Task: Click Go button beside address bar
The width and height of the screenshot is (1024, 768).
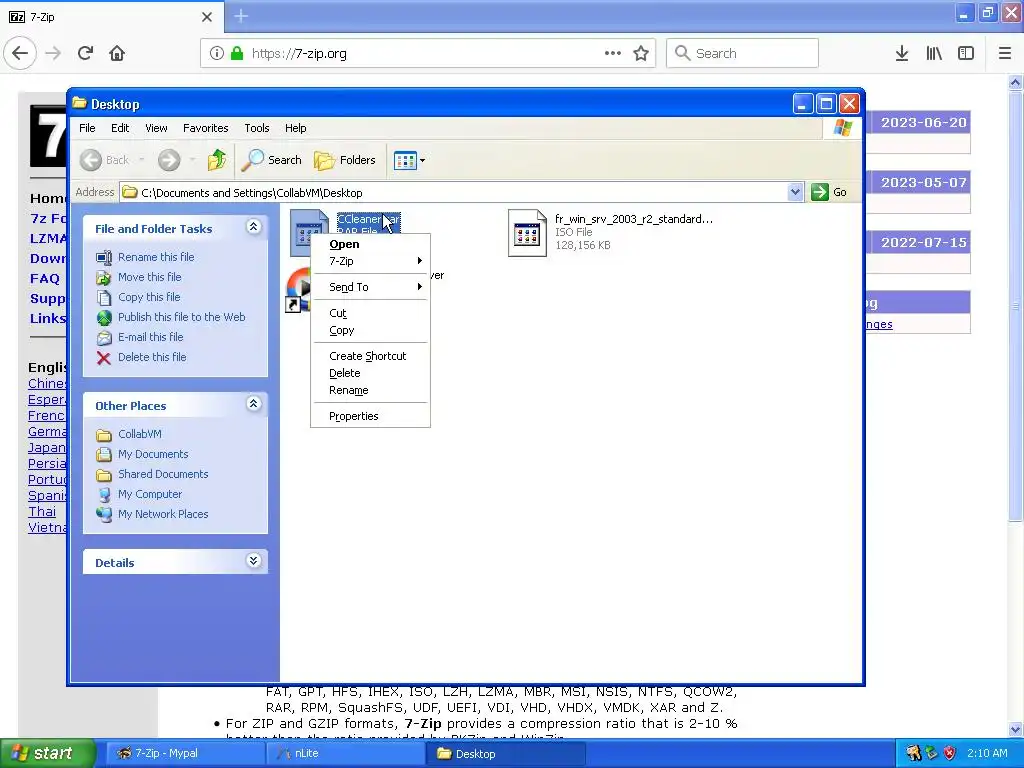Action: [x=829, y=192]
